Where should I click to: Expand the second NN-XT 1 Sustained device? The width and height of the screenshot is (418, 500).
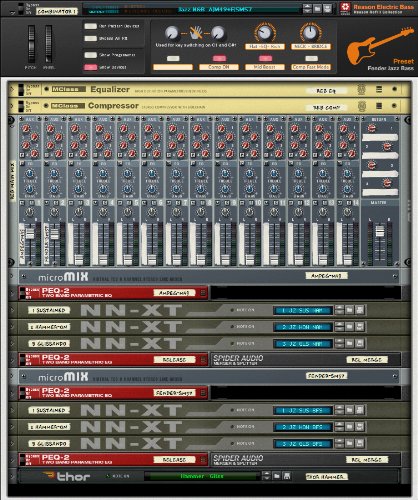pyautogui.click(x=12, y=410)
